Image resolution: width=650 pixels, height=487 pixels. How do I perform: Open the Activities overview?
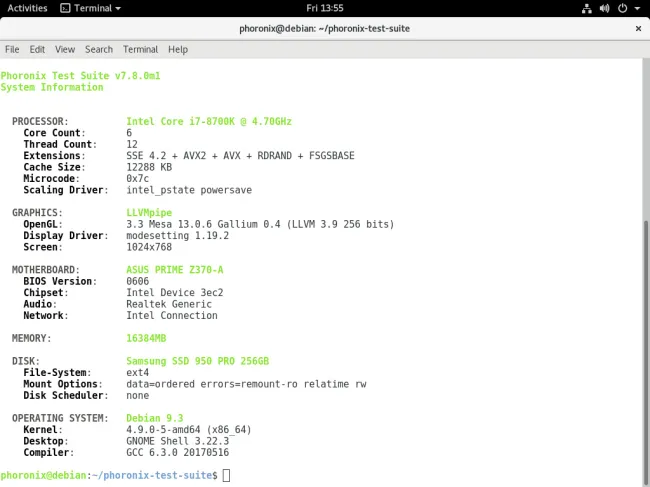point(27,8)
